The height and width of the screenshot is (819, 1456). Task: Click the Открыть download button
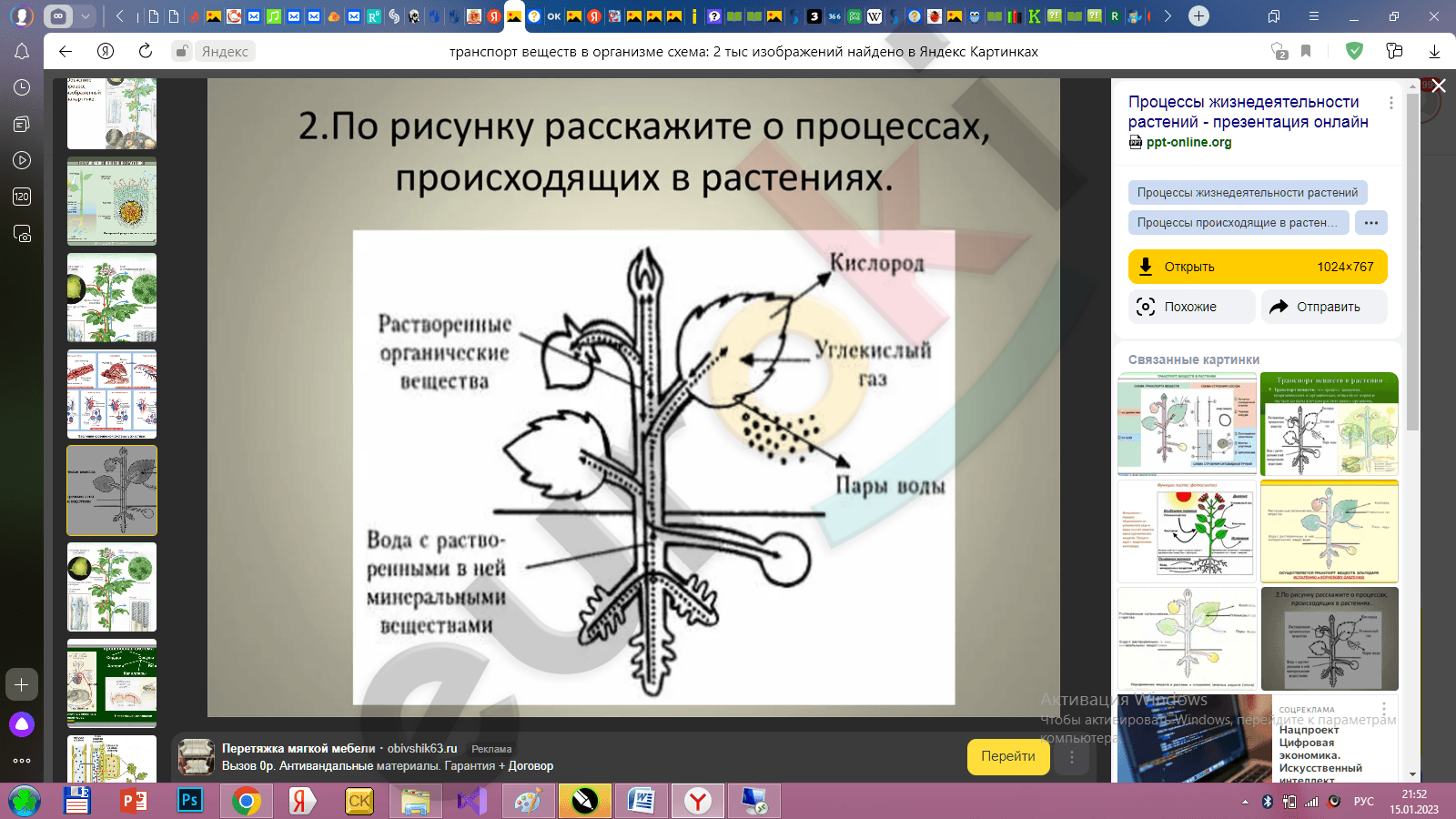coord(1258,267)
